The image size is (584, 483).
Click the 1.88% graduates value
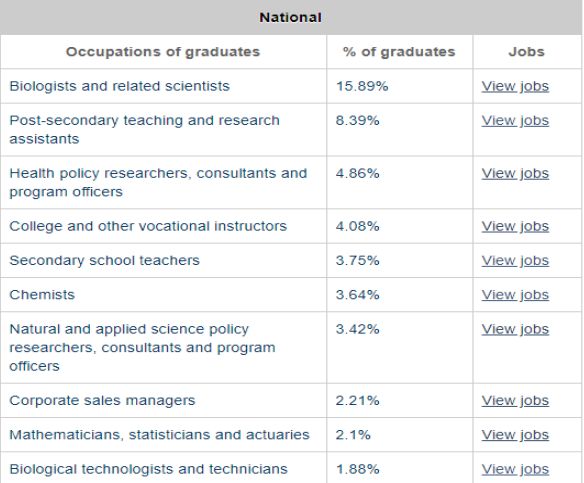(358, 469)
